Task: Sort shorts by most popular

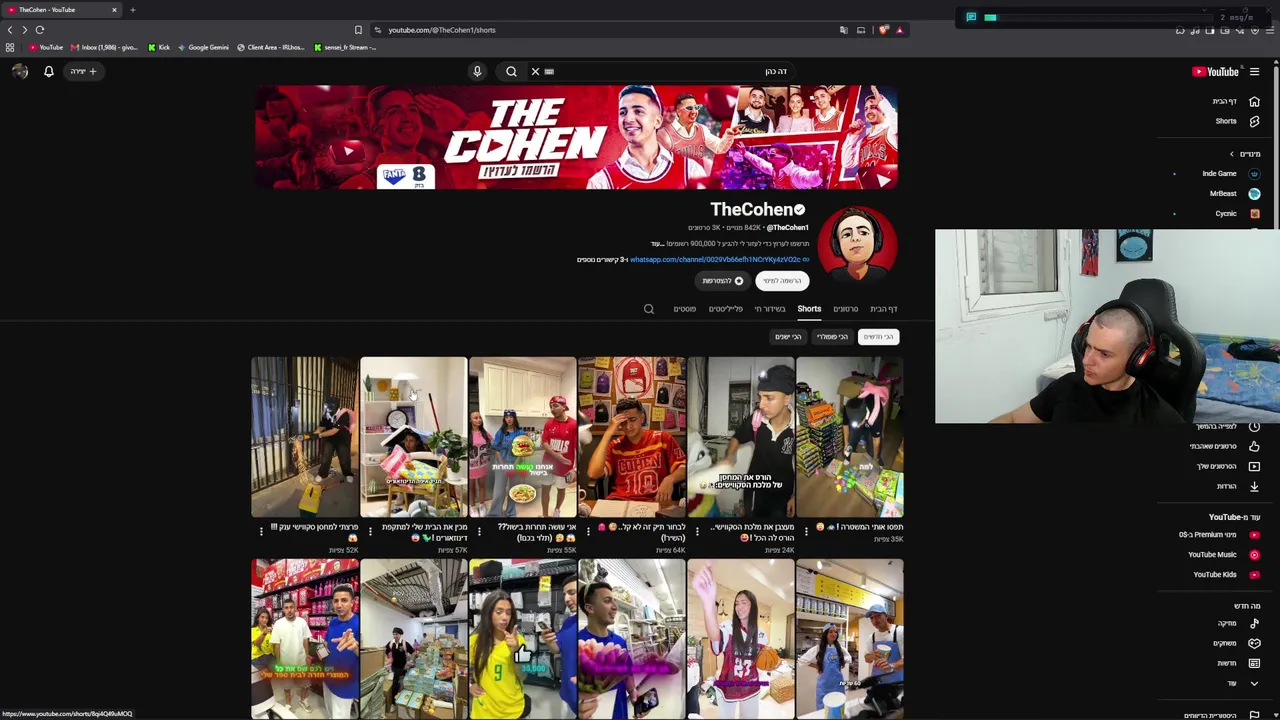Action: click(x=832, y=337)
